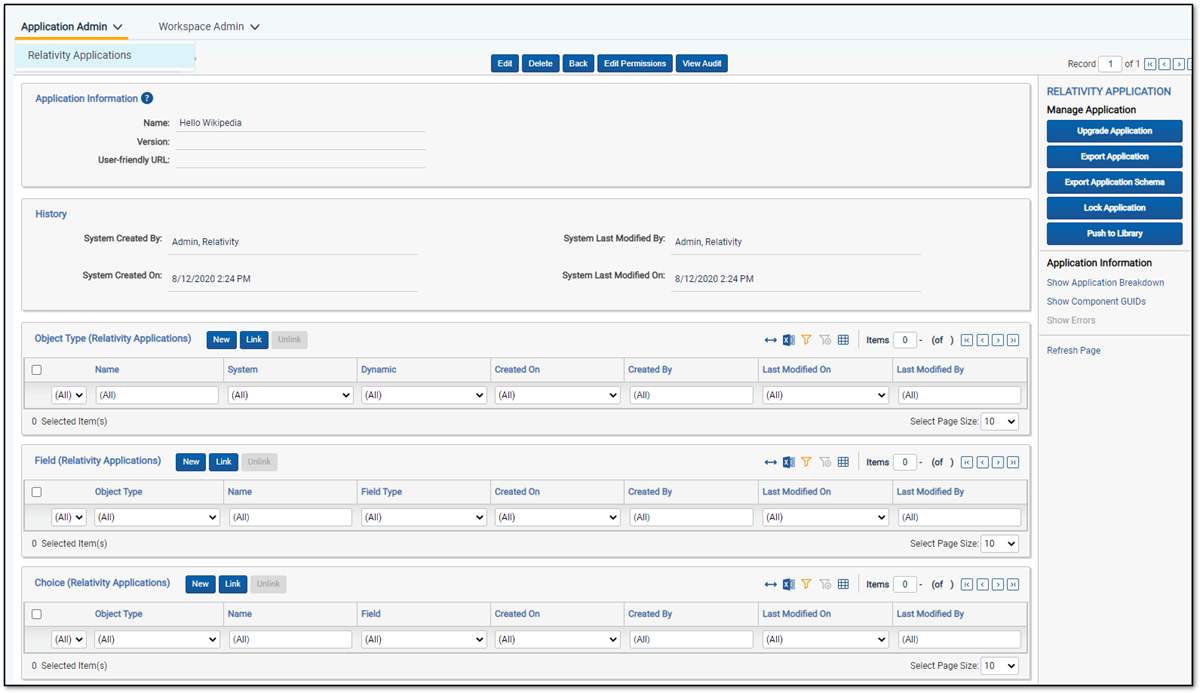
Task: Go to last page of Object Type list
Action: pyautogui.click(x=1013, y=340)
